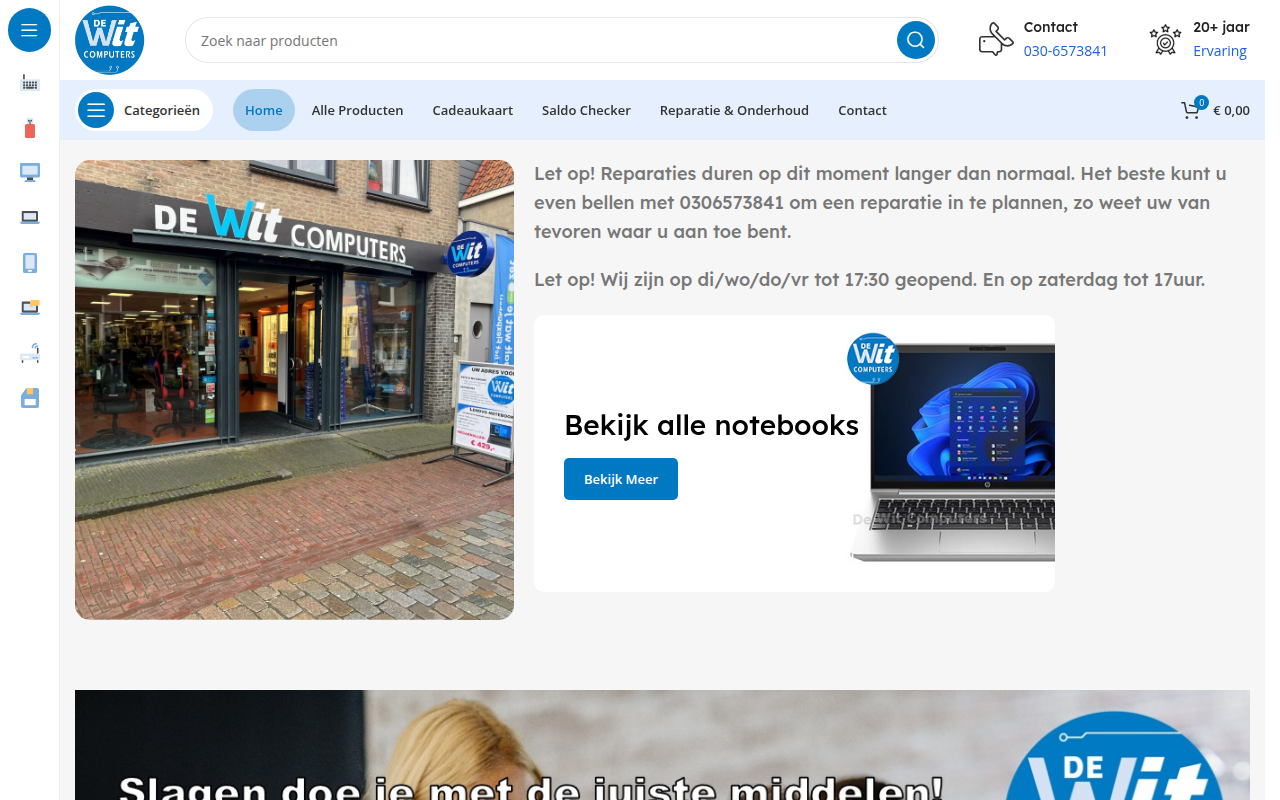Click the phone contact icon in header
The image size is (1280, 800).
click(996, 40)
